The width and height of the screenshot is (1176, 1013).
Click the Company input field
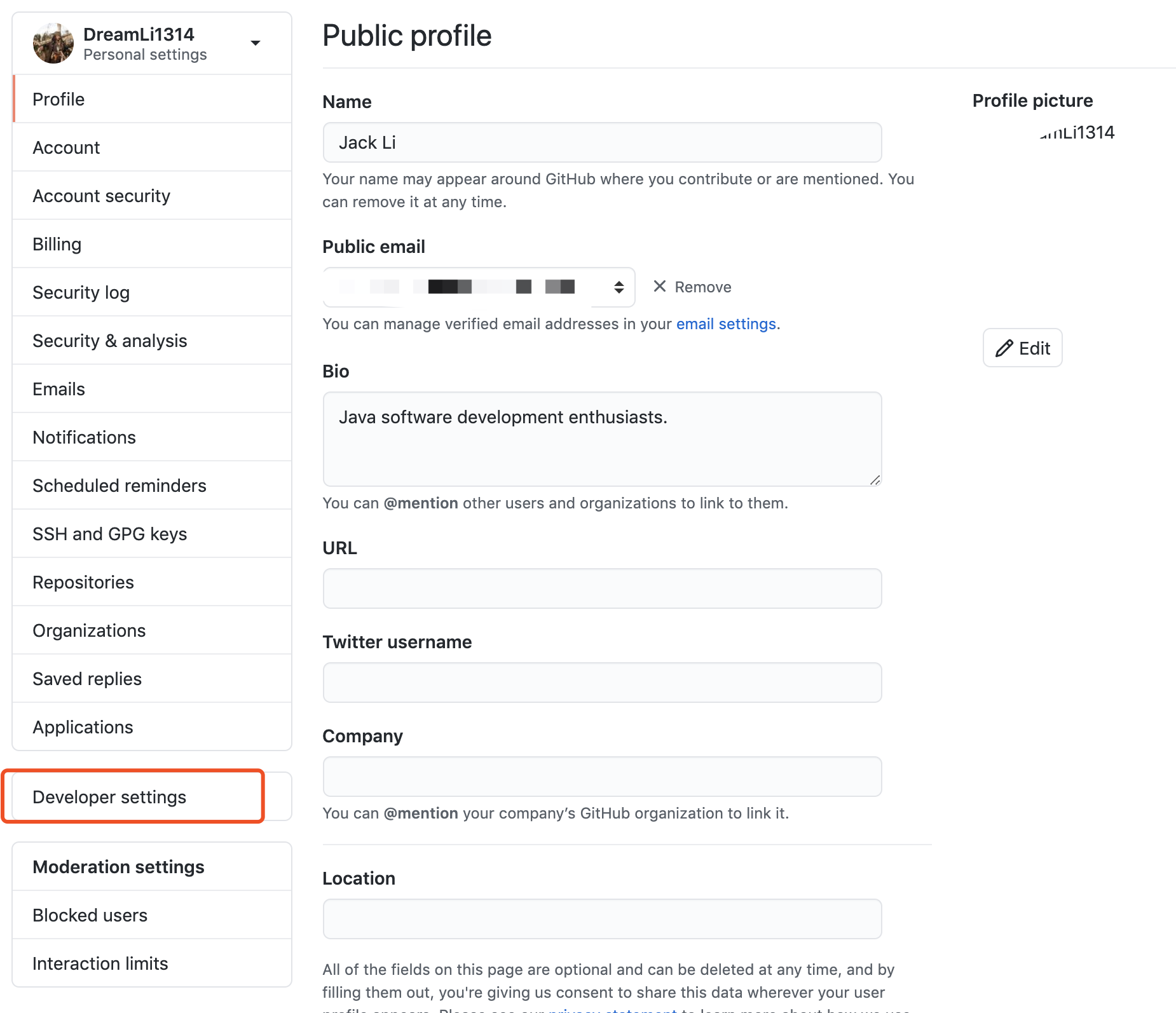coord(602,777)
